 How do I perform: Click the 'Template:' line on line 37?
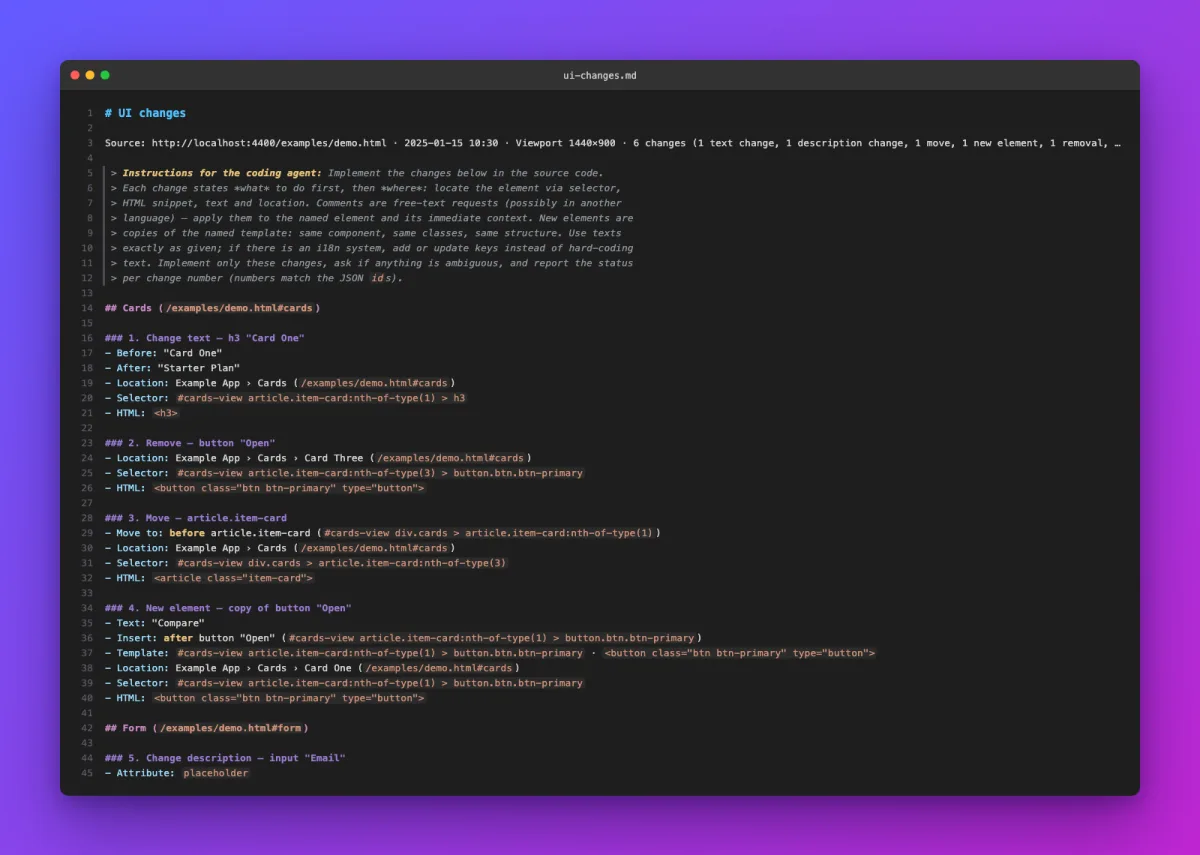pyautogui.click(x=491, y=653)
